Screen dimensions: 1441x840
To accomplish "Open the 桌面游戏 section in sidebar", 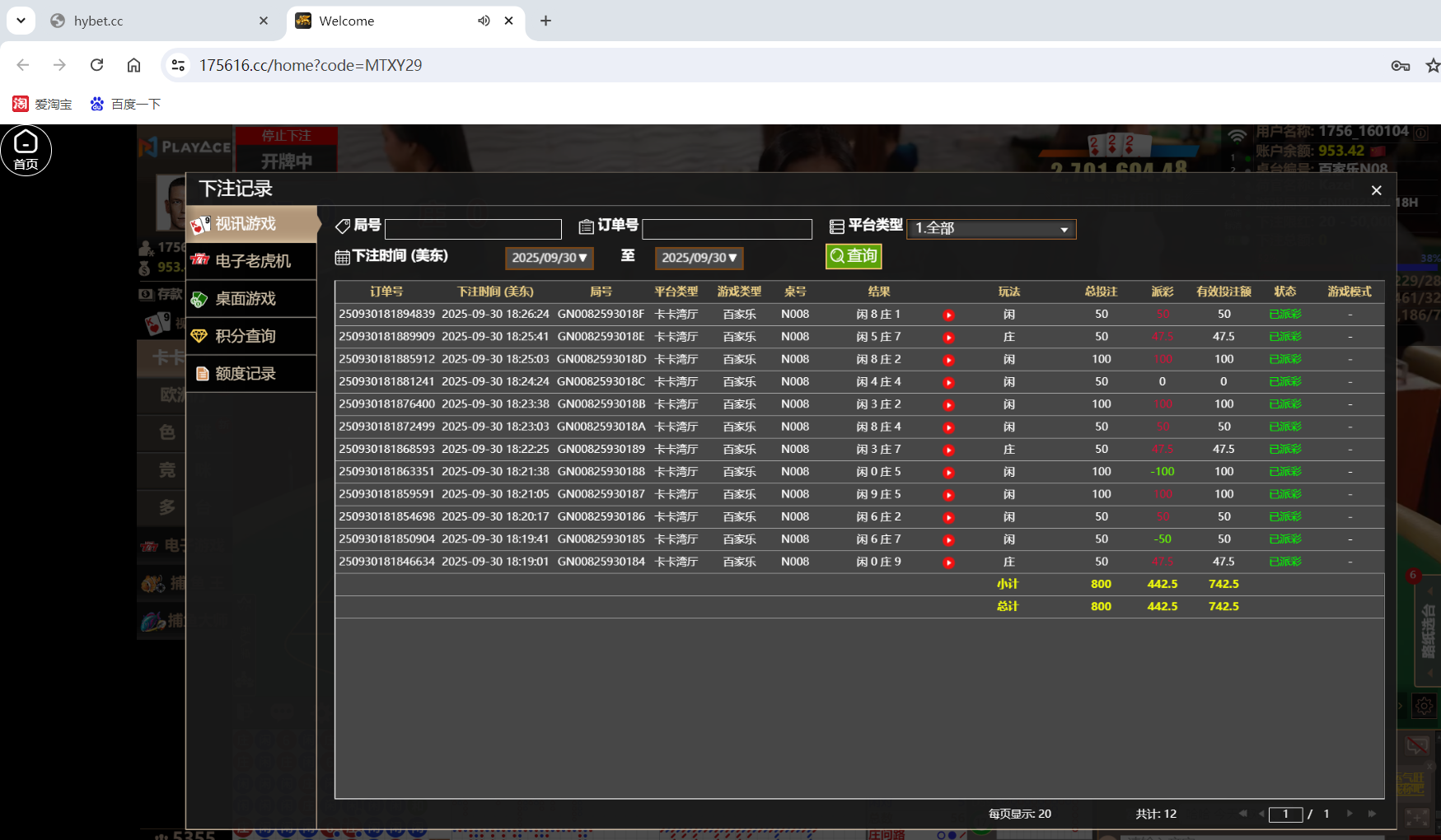I will tap(245, 298).
